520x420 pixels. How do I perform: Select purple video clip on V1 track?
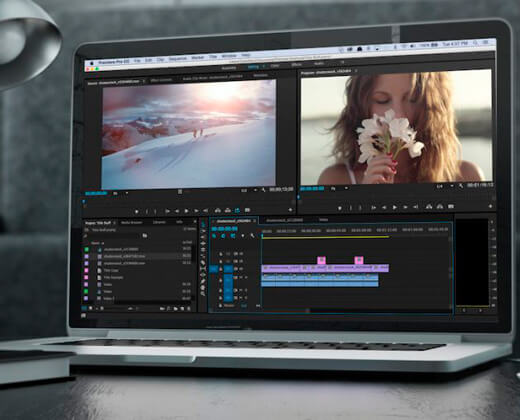pyautogui.click(x=325, y=268)
